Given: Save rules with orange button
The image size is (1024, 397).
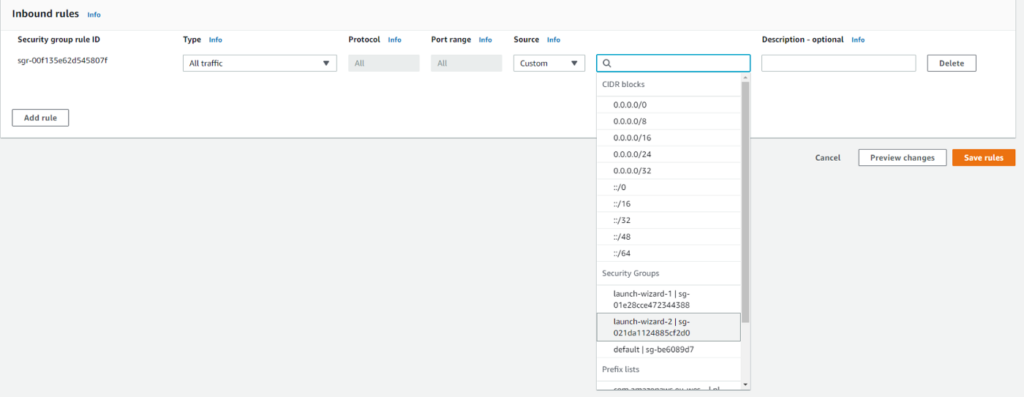Looking at the screenshot, I should [x=984, y=157].
